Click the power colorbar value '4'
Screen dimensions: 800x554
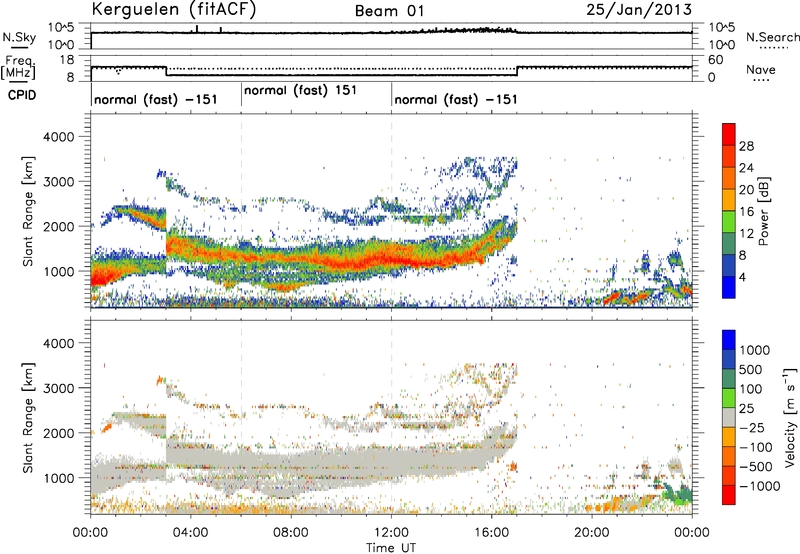pos(742,277)
